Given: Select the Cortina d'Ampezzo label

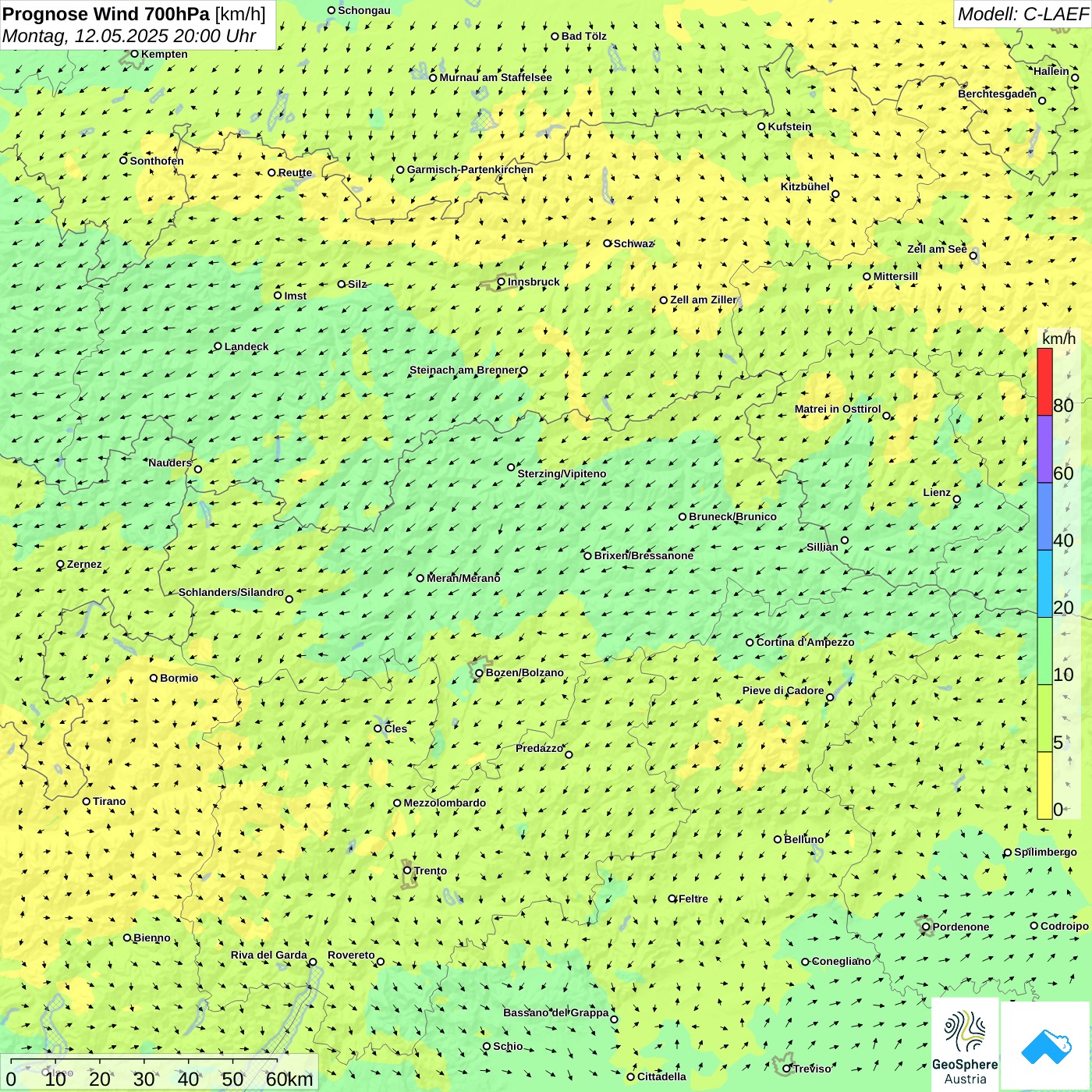Looking at the screenshot, I should [x=805, y=643].
